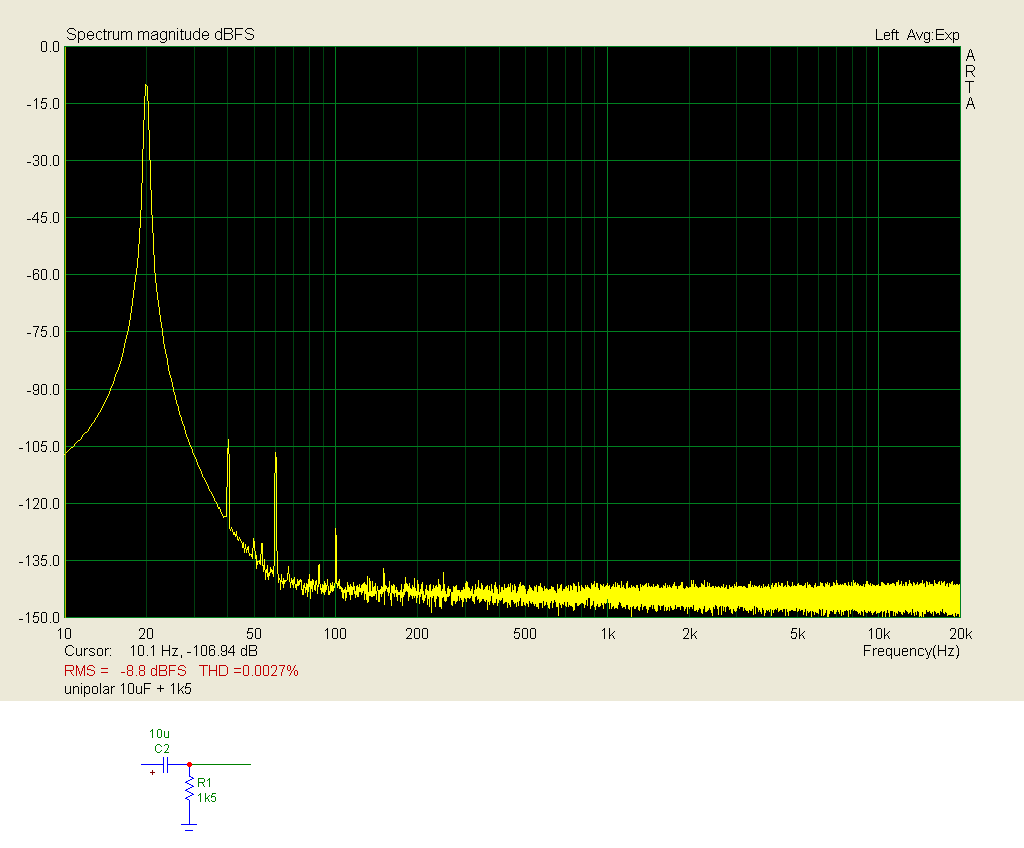
Task: Click the Cursor readout '10.1 Hz, -106.94 dB'
Action: tap(193, 651)
